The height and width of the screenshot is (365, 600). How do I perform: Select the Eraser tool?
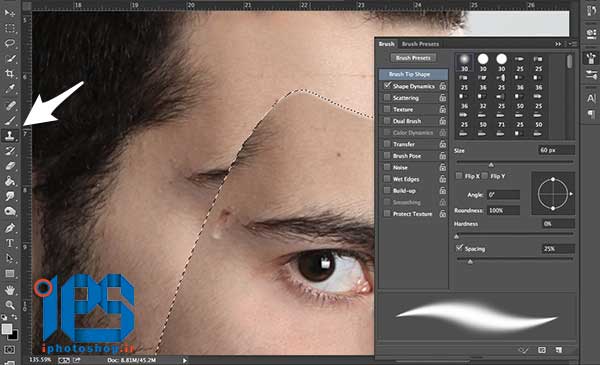[10, 166]
